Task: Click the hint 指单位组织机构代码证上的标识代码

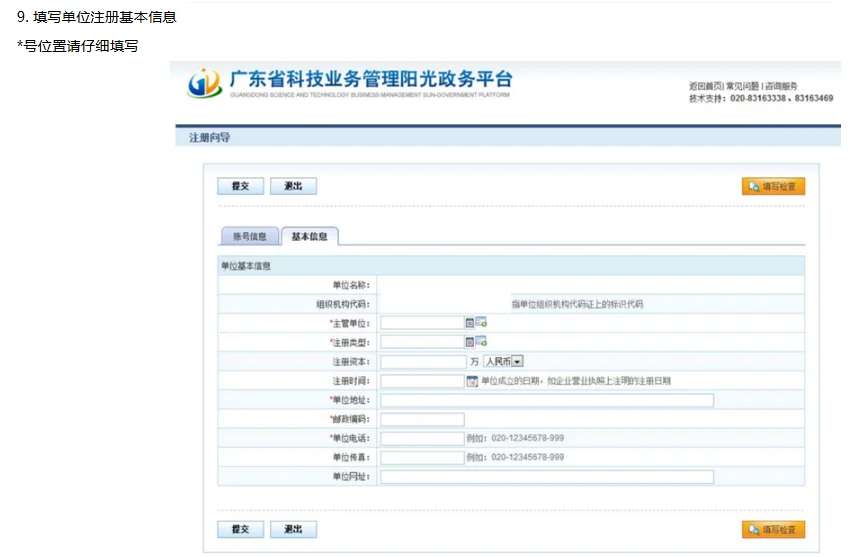Action: [x=577, y=304]
